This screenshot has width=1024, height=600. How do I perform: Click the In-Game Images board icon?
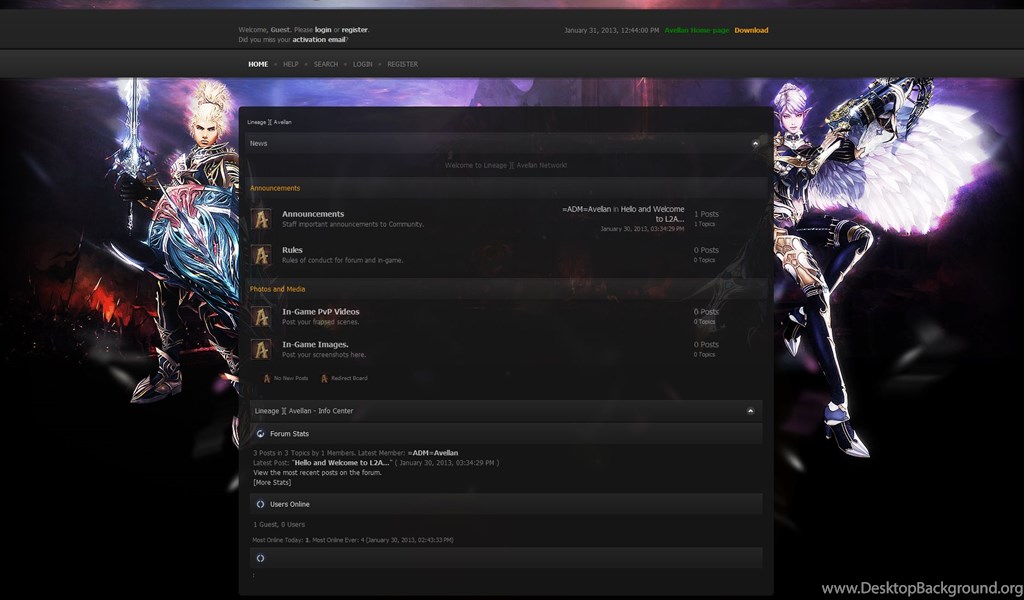pyautogui.click(x=261, y=349)
